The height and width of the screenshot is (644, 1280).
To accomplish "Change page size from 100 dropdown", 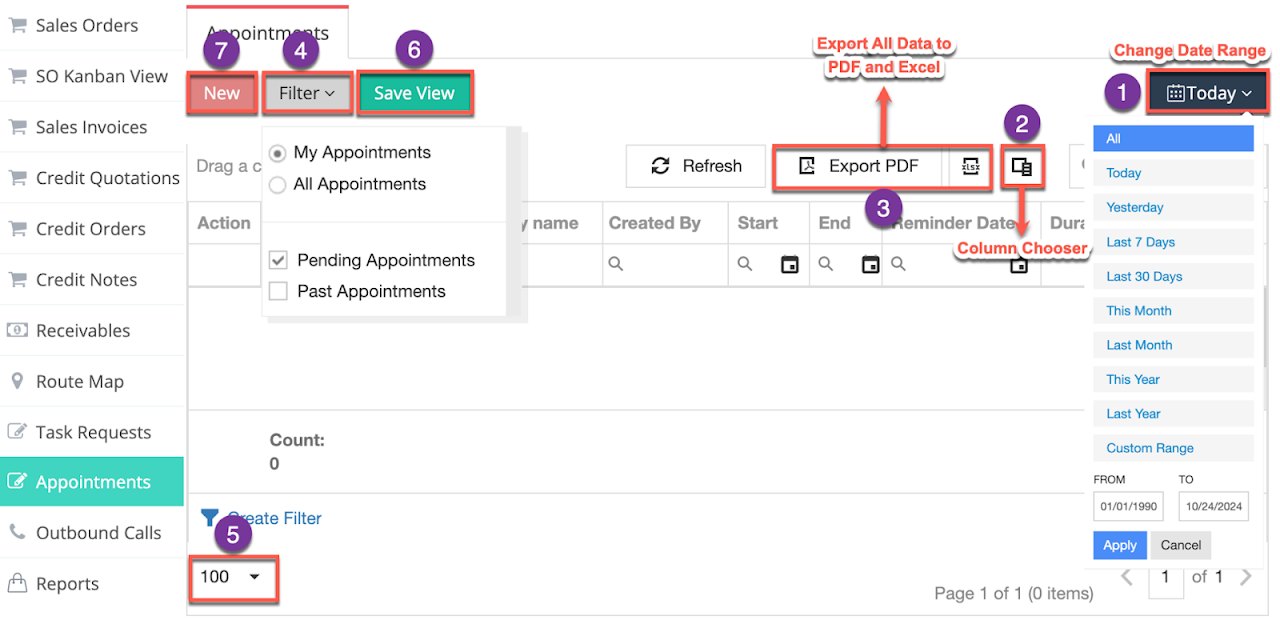I will [x=232, y=577].
